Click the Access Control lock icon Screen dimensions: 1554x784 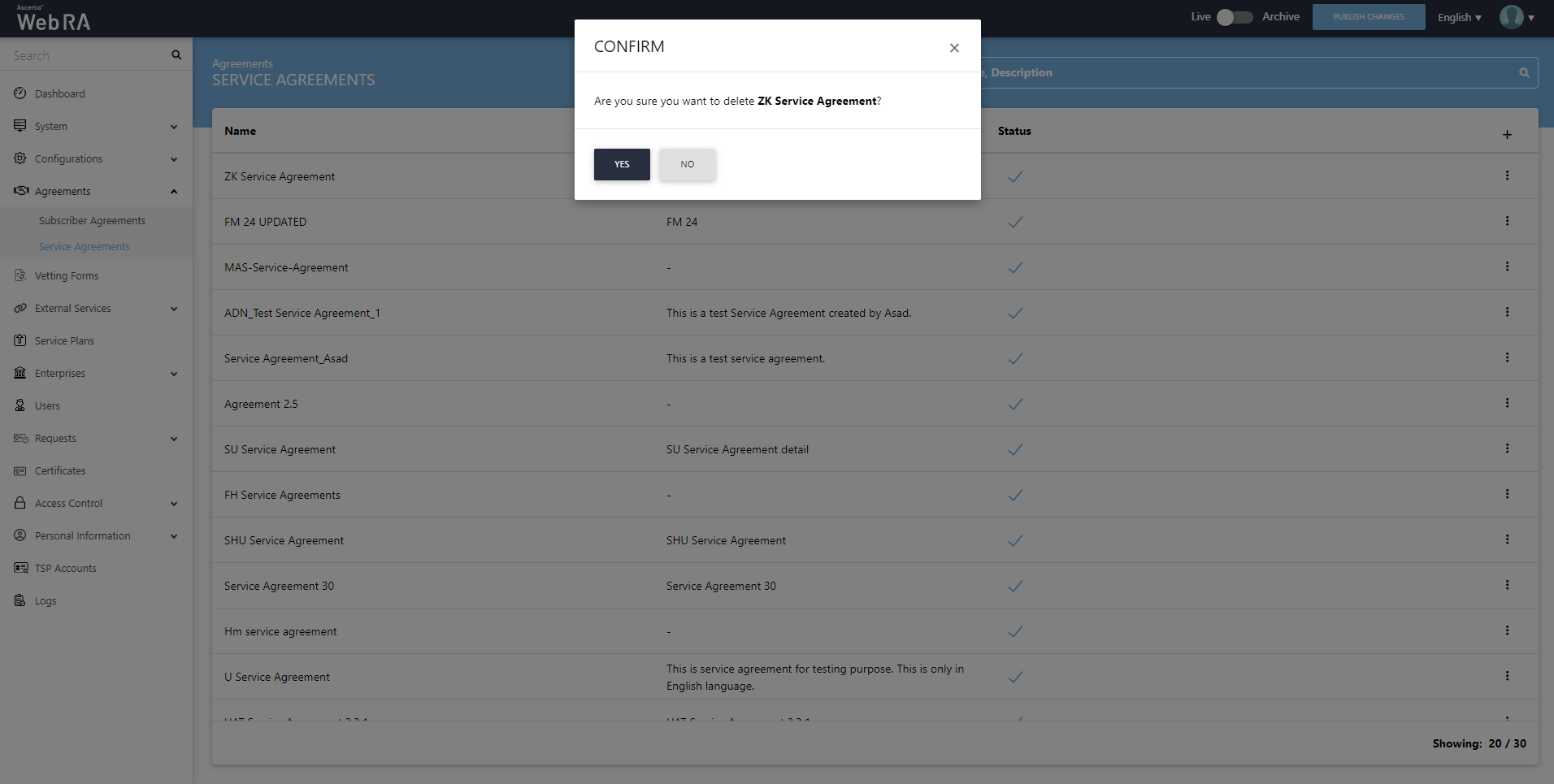pos(20,503)
